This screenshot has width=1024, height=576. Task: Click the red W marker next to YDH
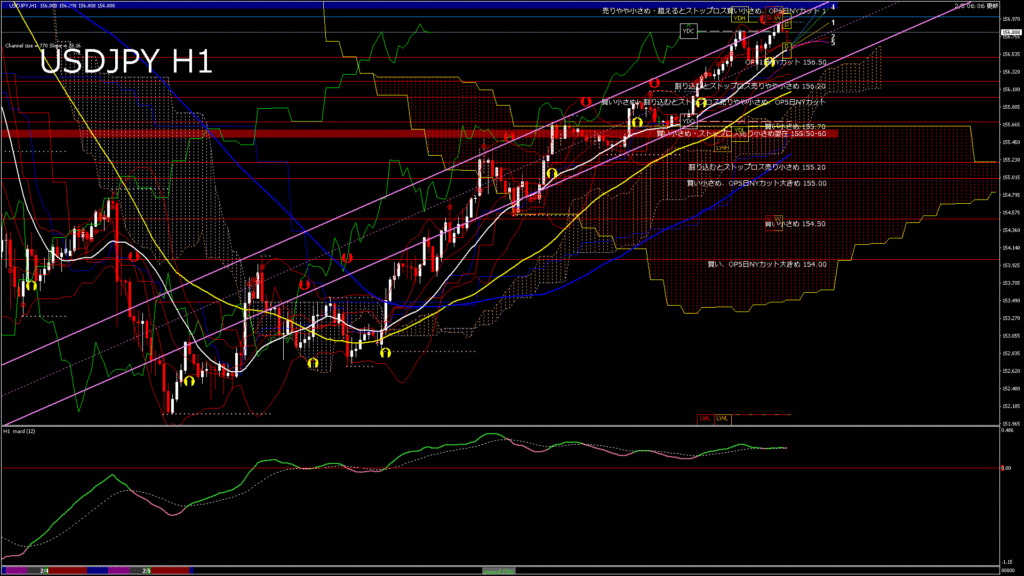(778, 18)
